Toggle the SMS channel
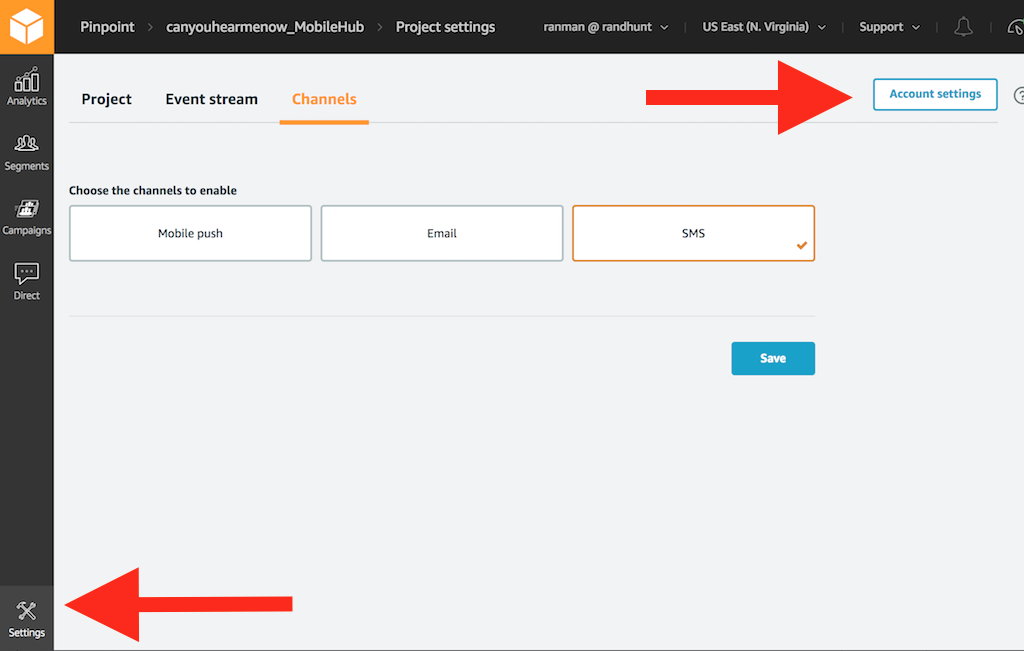1024x651 pixels. 694,233
